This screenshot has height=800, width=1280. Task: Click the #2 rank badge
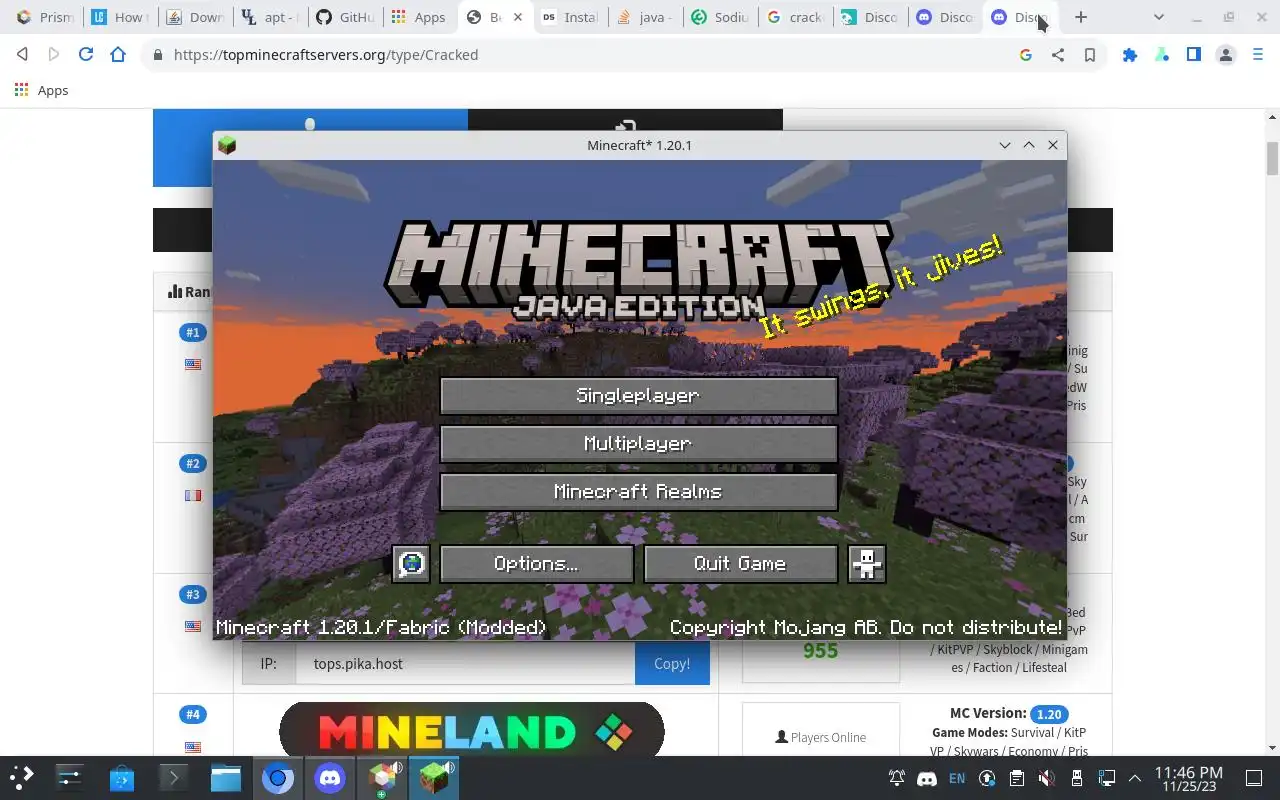(193, 463)
